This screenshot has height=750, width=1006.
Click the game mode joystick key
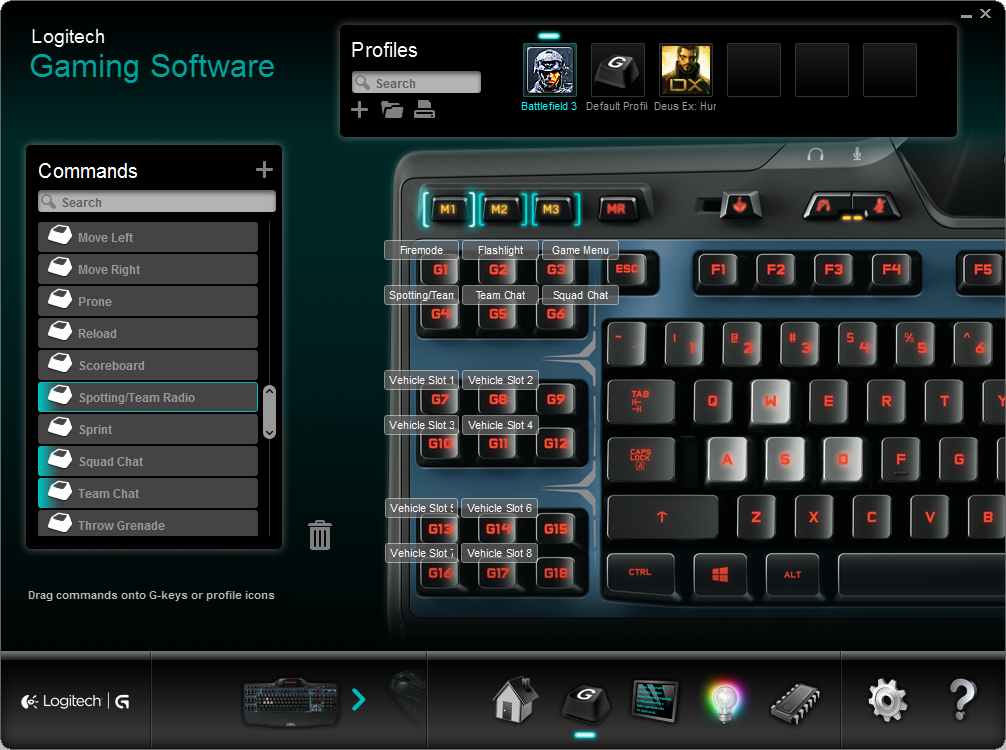pos(740,206)
